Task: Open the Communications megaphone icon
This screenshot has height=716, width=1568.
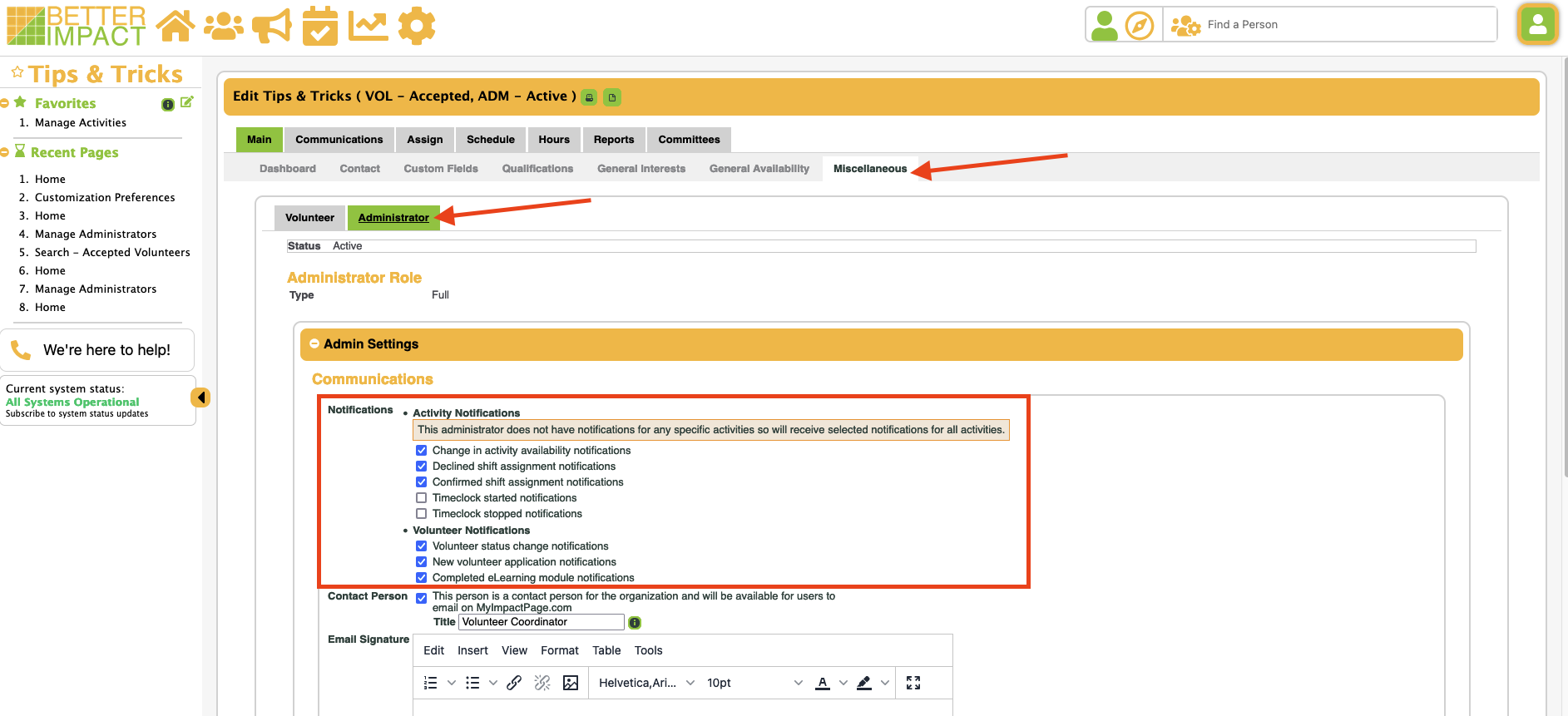Action: [x=272, y=26]
